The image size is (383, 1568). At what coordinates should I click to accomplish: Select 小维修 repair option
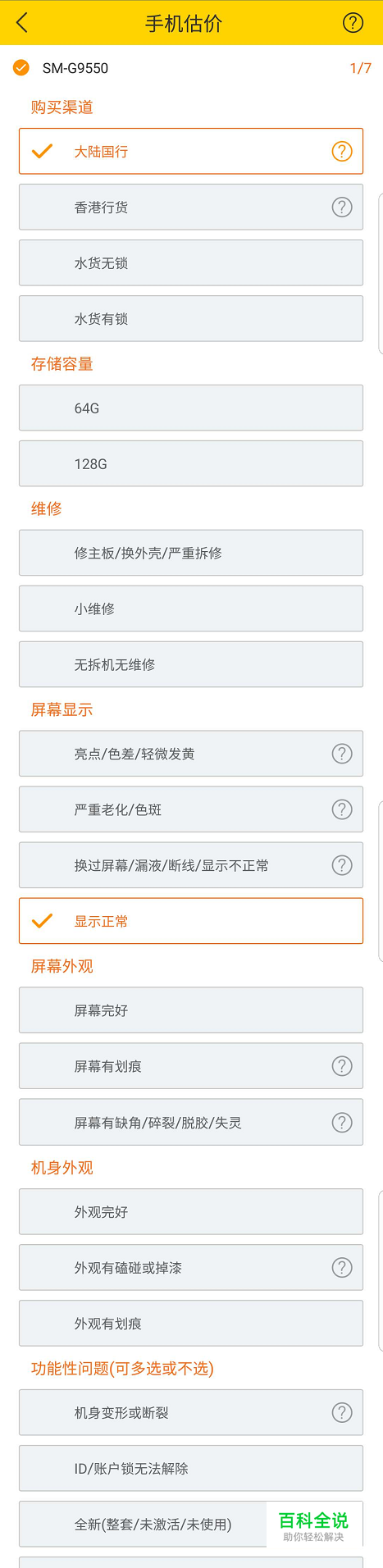(x=191, y=609)
